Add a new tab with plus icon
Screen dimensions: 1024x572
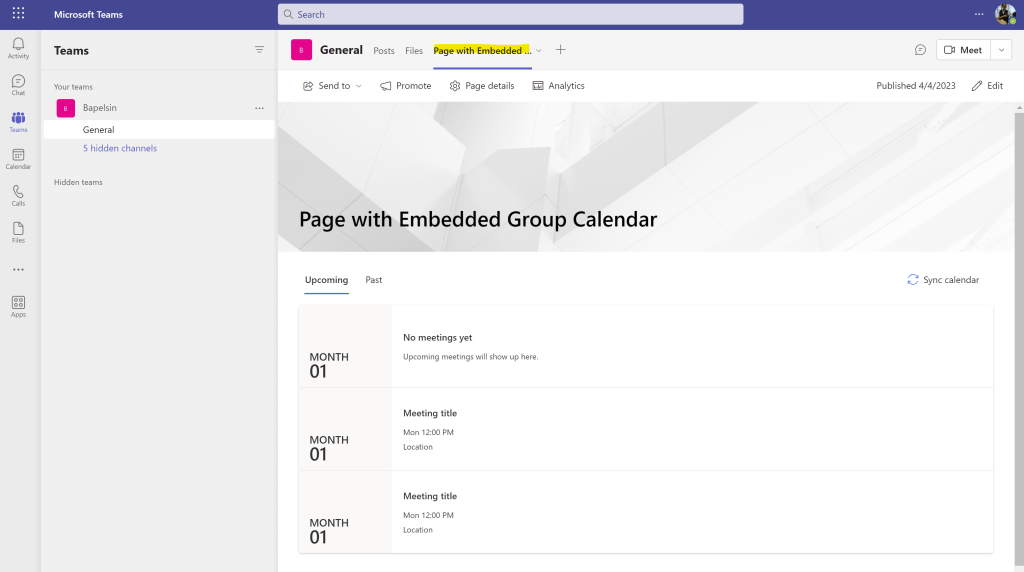[x=560, y=50]
